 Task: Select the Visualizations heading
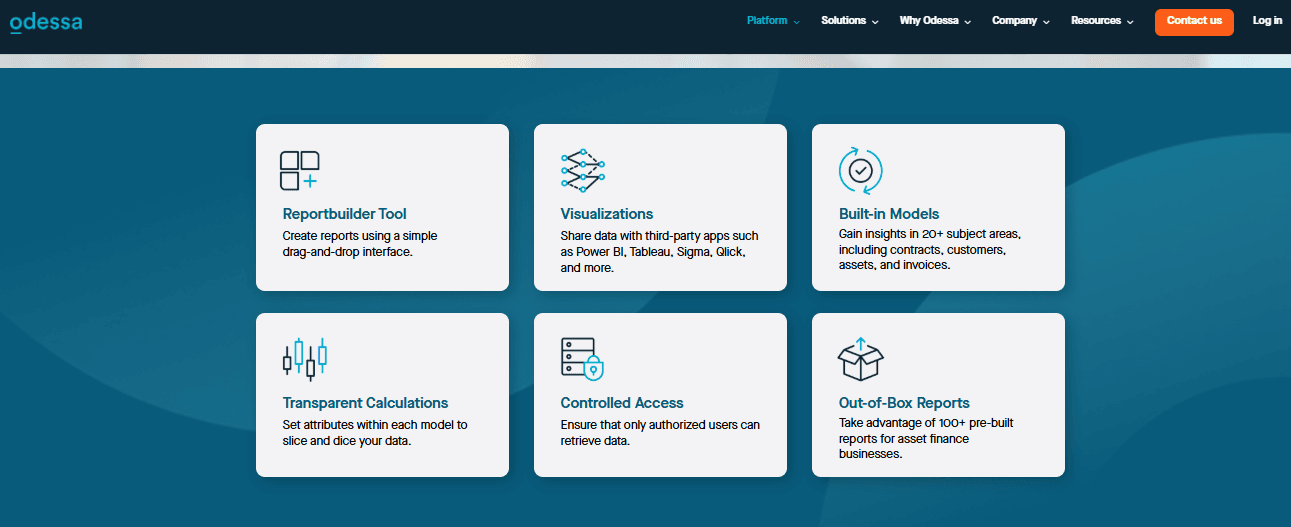pyautogui.click(x=607, y=214)
